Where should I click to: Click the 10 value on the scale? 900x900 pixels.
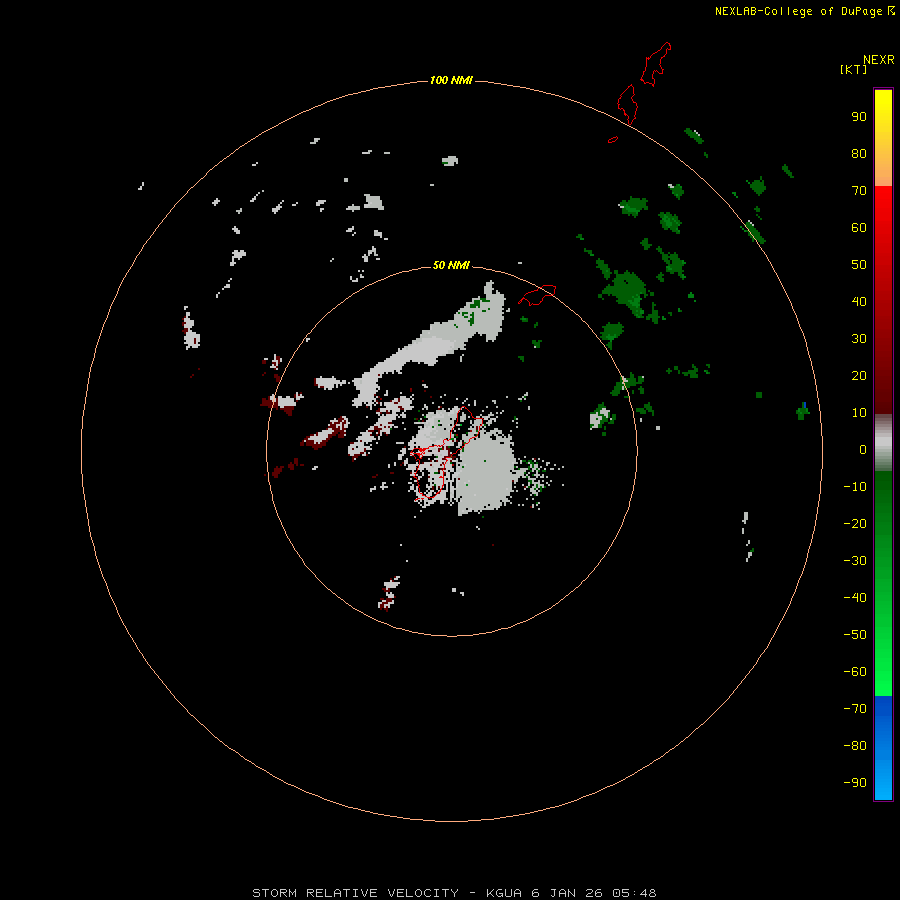click(859, 413)
